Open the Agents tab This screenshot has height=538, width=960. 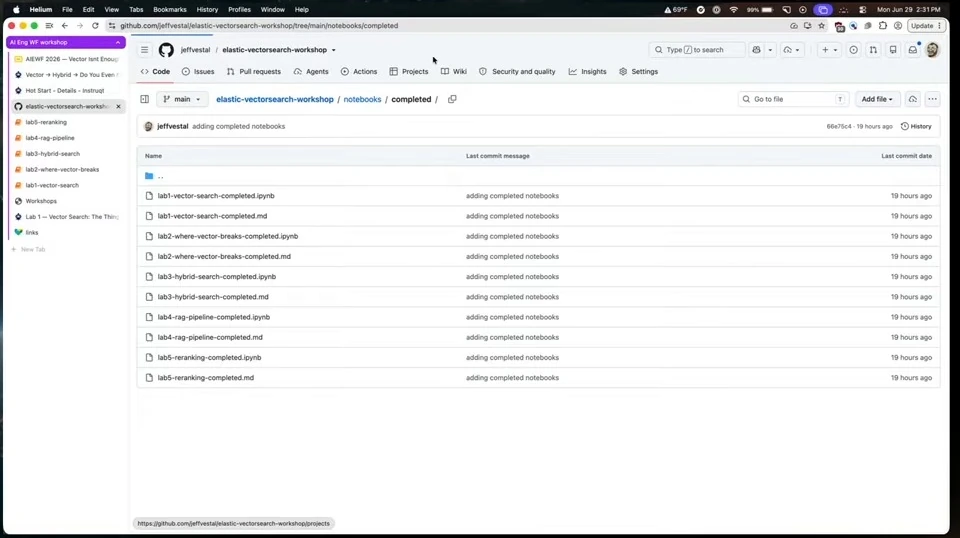coord(311,72)
